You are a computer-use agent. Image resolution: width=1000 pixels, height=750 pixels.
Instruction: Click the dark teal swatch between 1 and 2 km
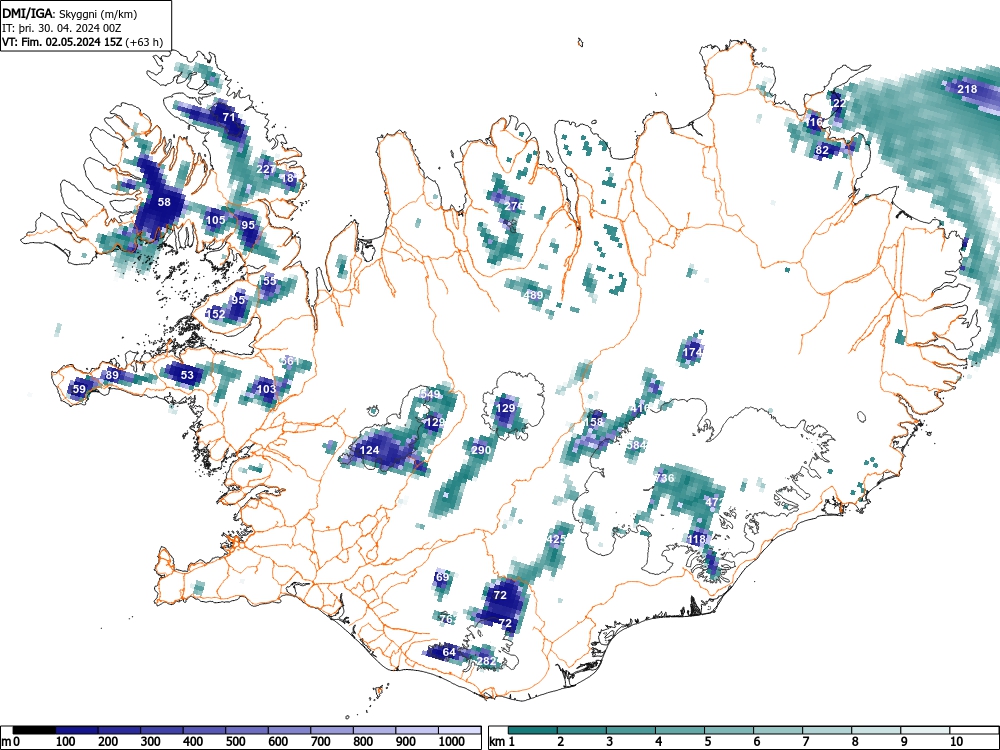[533, 730]
